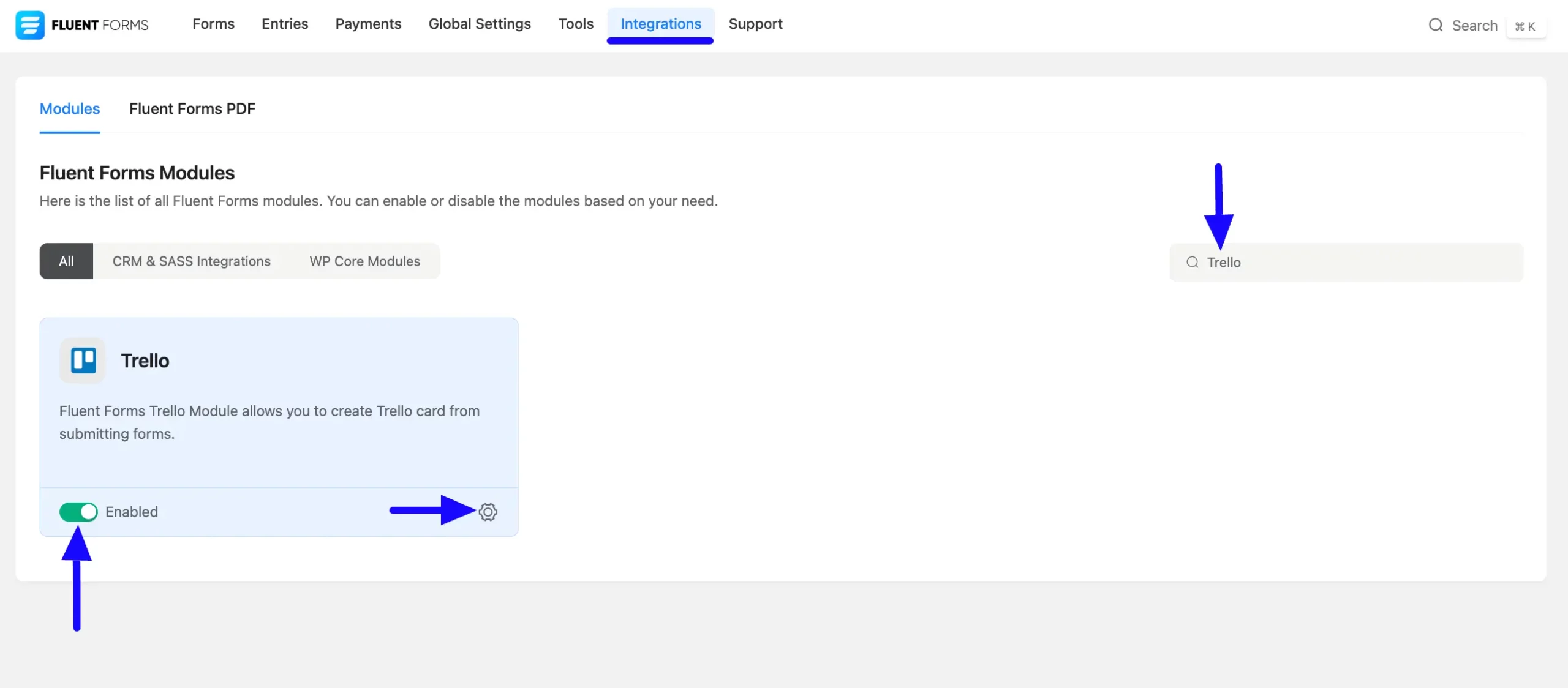The image size is (1568, 688).
Task: Click the Enabled status label
Action: tap(132, 512)
